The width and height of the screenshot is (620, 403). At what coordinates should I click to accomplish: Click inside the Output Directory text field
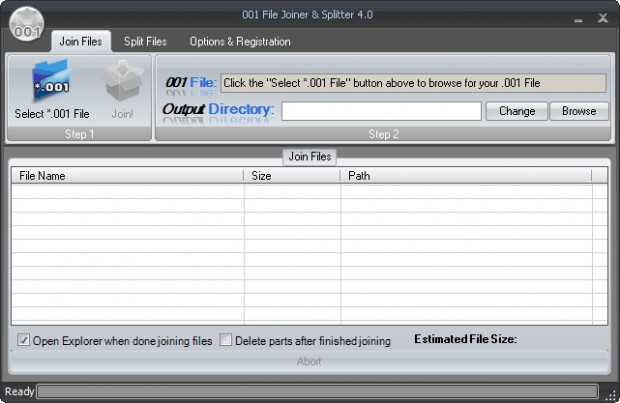coord(381,111)
